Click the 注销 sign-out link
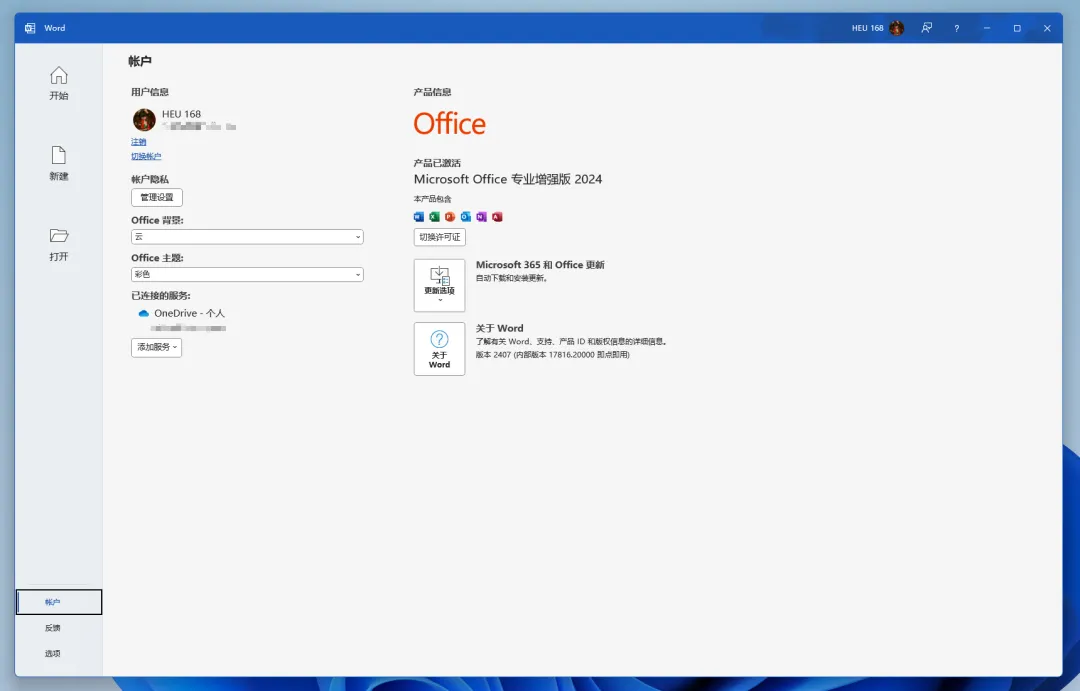 (x=138, y=142)
